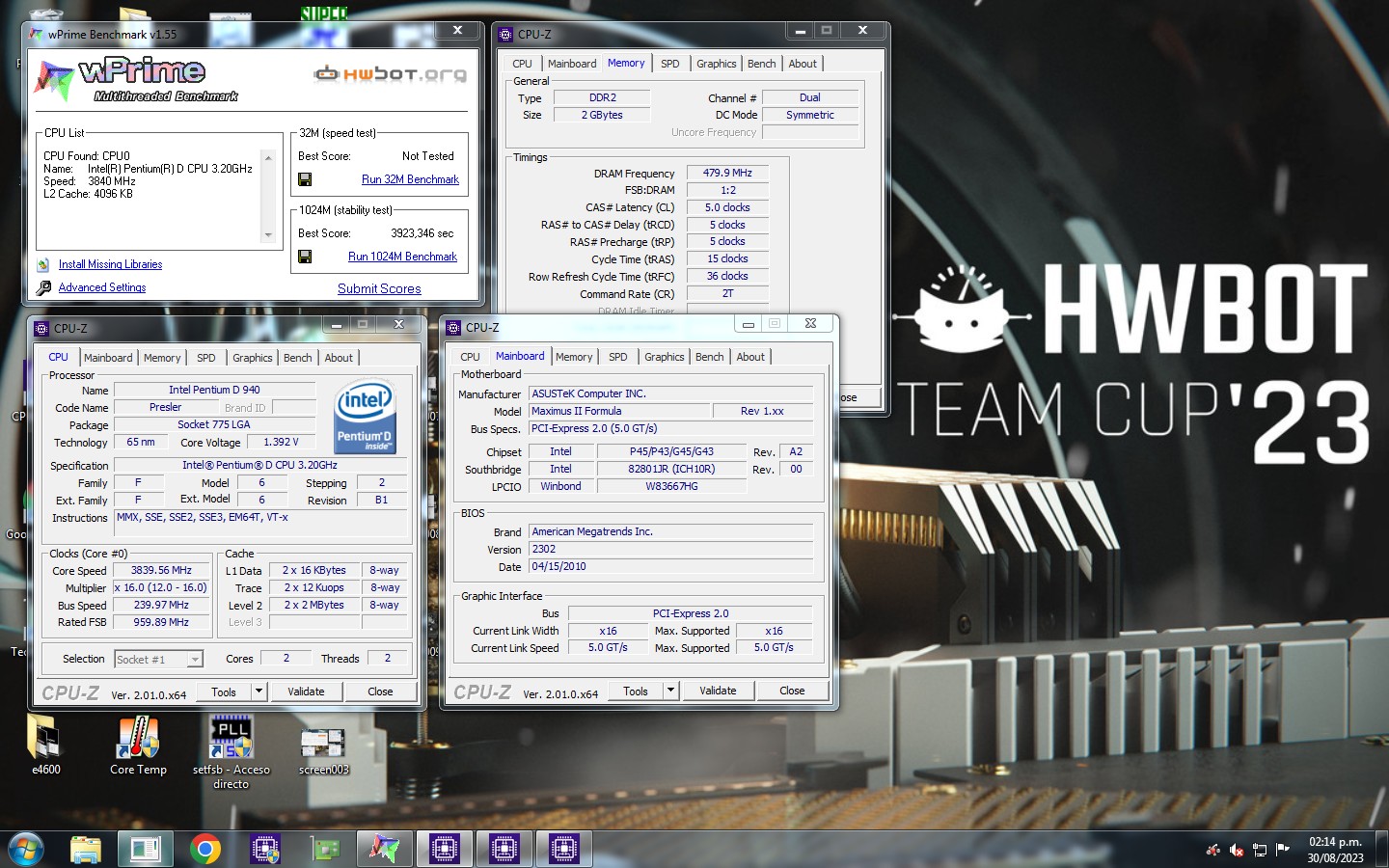This screenshot has width=1389, height=868.
Task: Switch to Mainboard tab in CPU-Z CPU window
Action: tap(108, 358)
